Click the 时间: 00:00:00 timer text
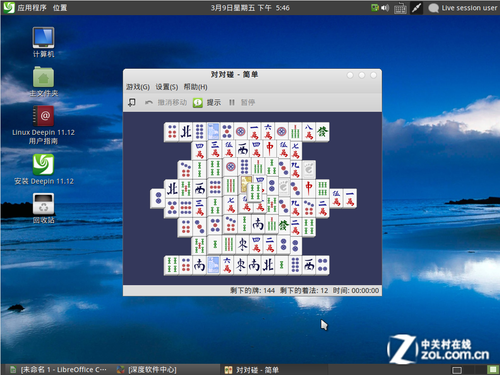Screen dimensions: 500x375 point(356,290)
